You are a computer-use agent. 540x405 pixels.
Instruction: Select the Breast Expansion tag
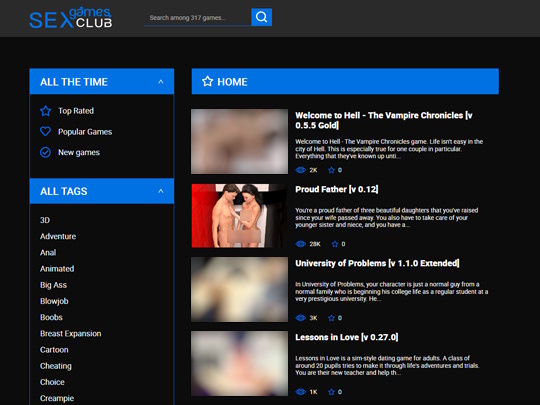(x=71, y=333)
